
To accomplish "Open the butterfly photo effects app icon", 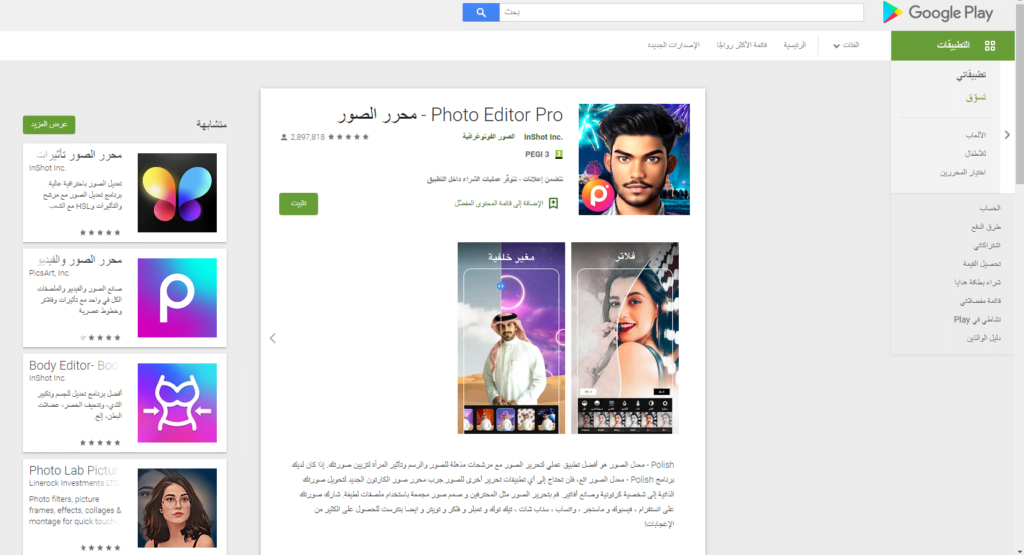I will 177,193.
